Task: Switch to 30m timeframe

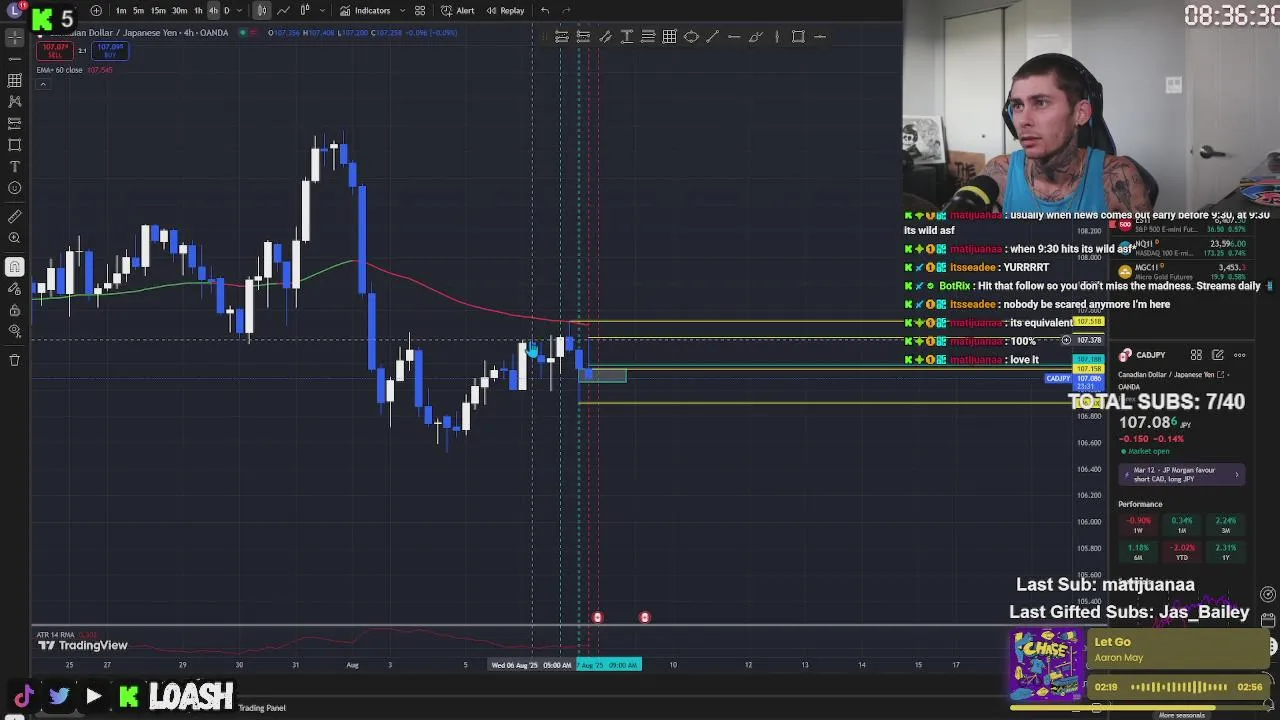Action: coord(179,10)
